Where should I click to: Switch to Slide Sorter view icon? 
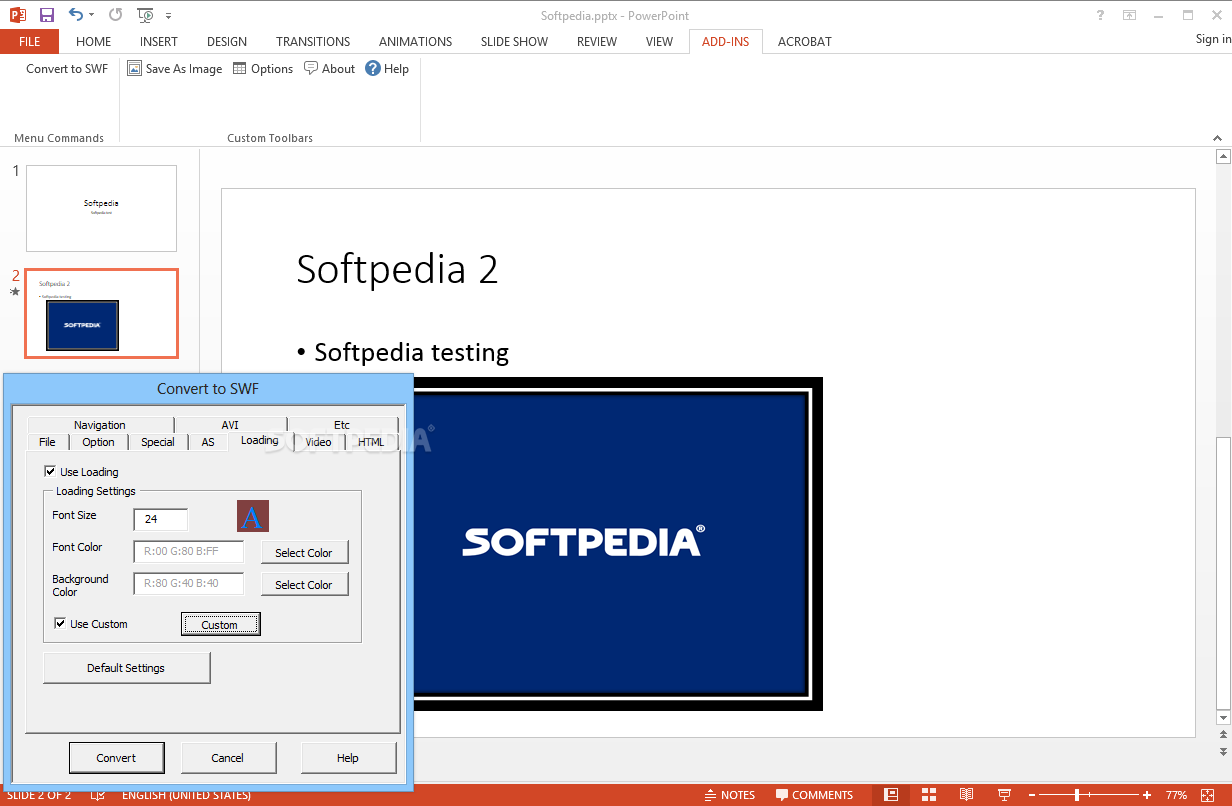[x=929, y=795]
